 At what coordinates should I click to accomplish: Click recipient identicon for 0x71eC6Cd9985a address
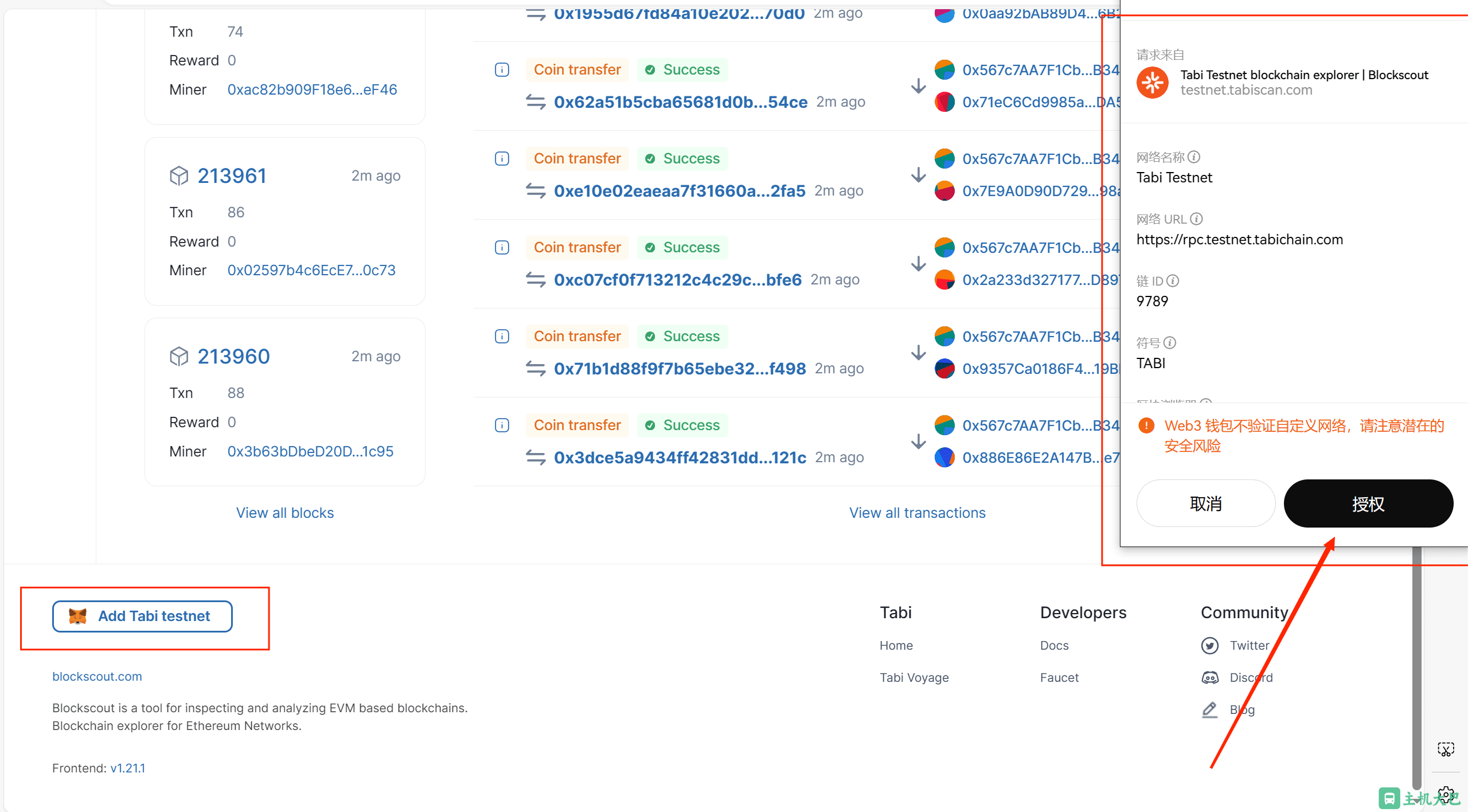(944, 102)
